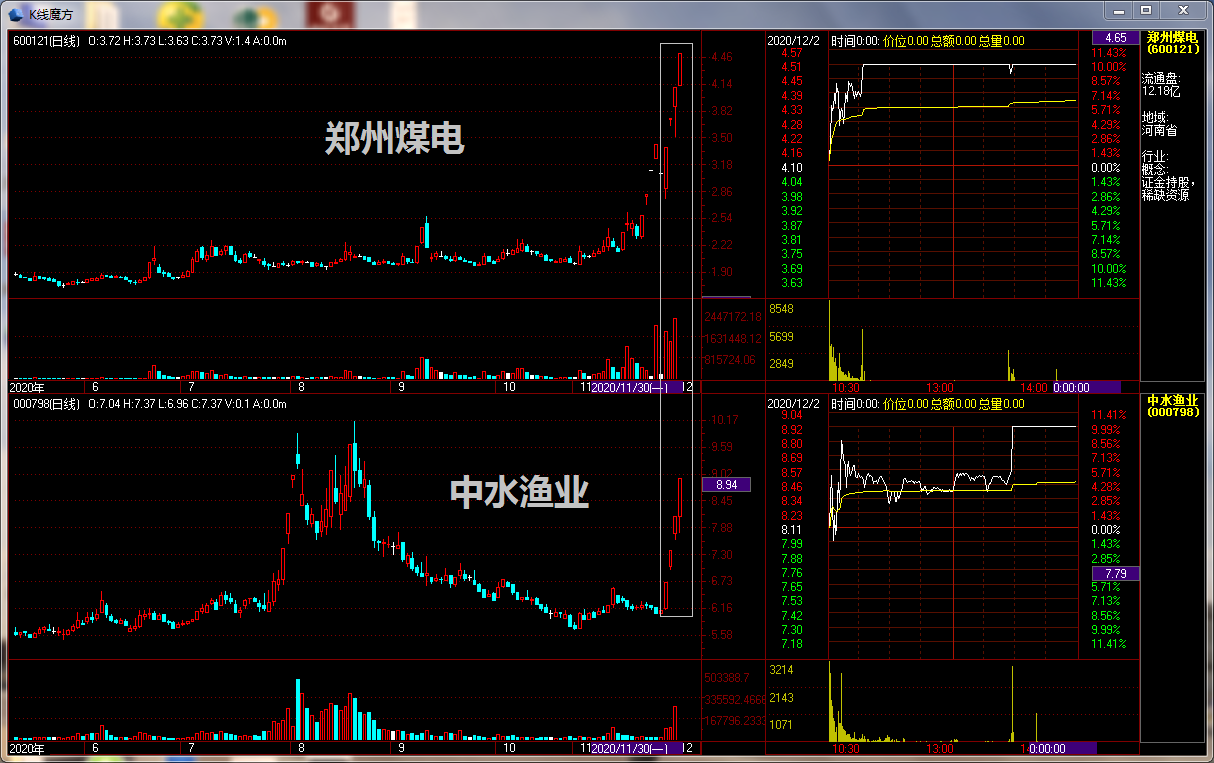Click the white 8.11 reference price
Screen dimensions: 1214x763
[791, 529]
